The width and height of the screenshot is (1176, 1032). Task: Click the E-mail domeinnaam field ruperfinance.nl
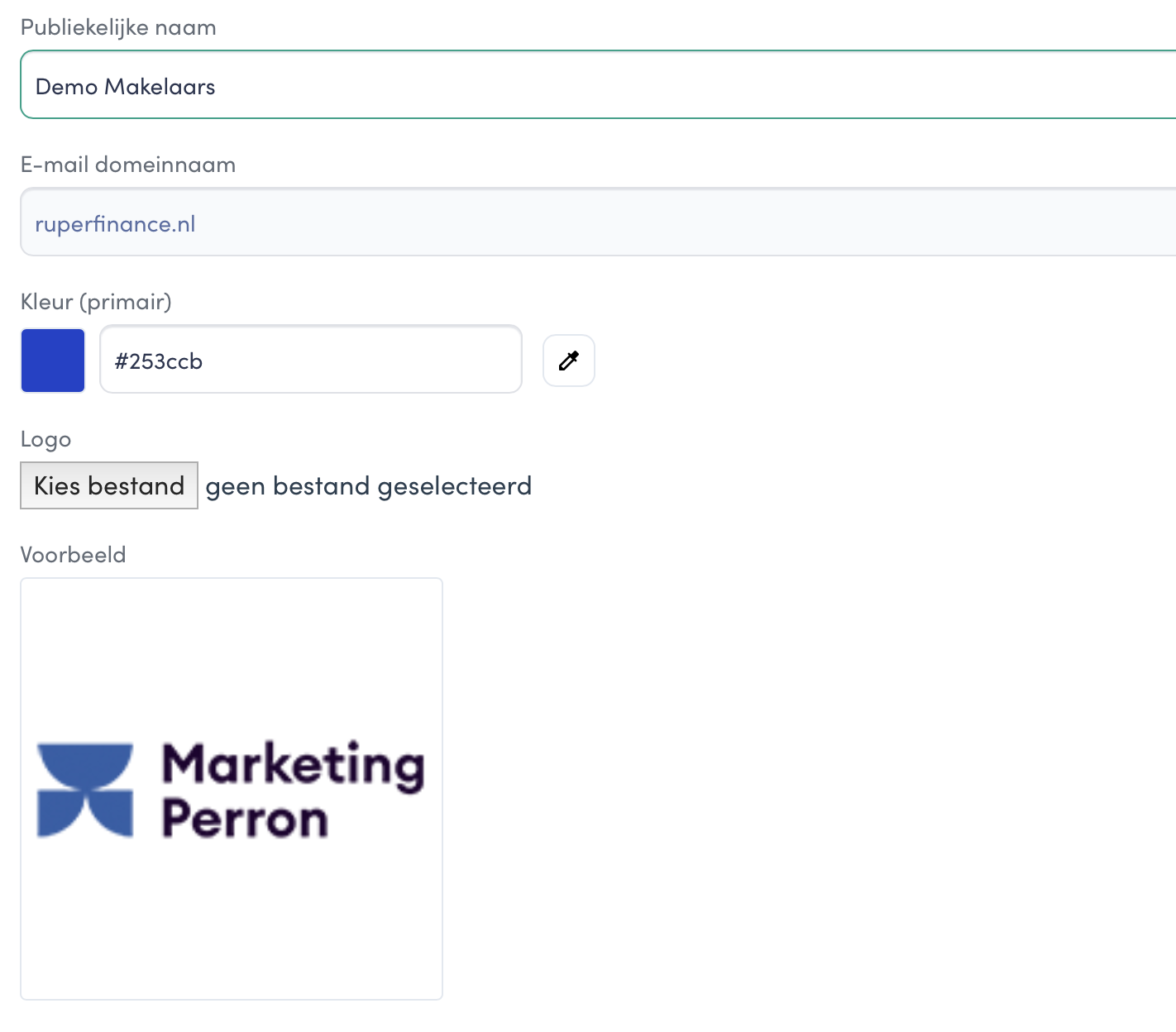(x=598, y=222)
